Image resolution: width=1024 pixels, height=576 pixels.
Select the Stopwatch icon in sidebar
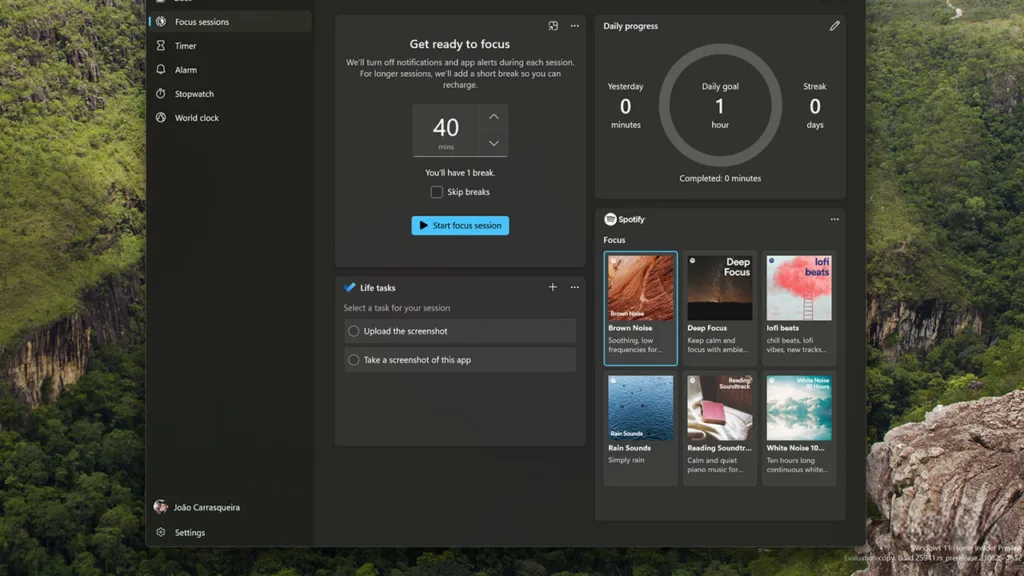[161, 93]
